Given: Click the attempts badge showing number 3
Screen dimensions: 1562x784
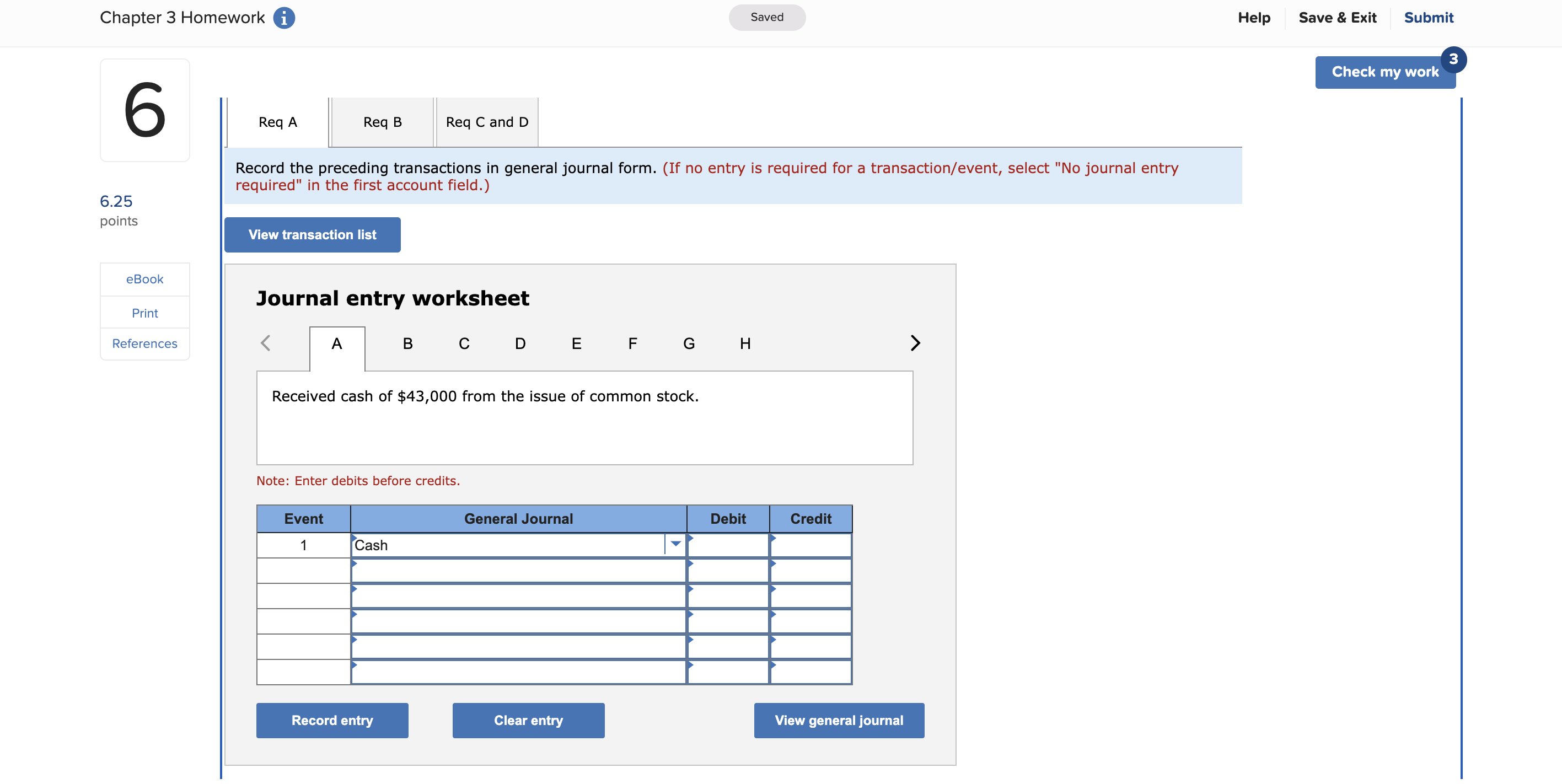Looking at the screenshot, I should 1453,60.
